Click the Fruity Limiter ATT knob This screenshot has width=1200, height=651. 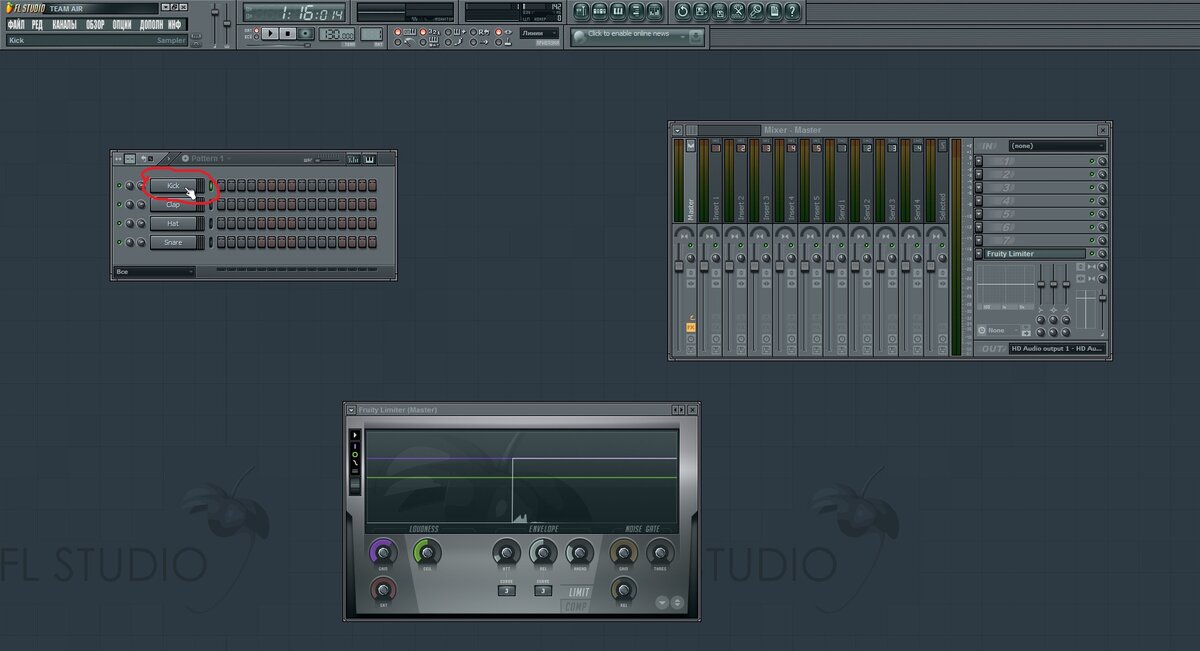point(506,553)
